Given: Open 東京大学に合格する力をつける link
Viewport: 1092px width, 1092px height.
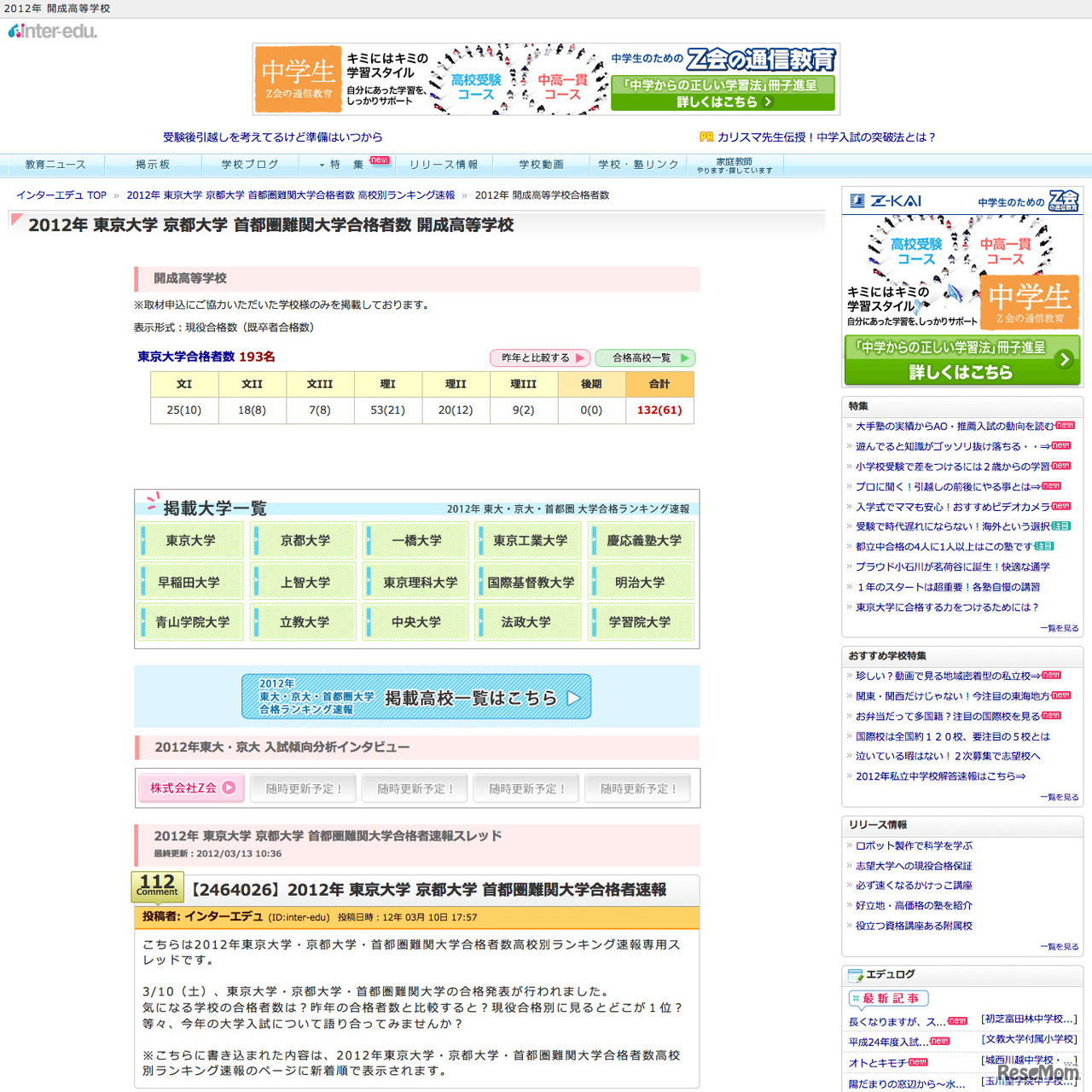Looking at the screenshot, I should coord(947,607).
